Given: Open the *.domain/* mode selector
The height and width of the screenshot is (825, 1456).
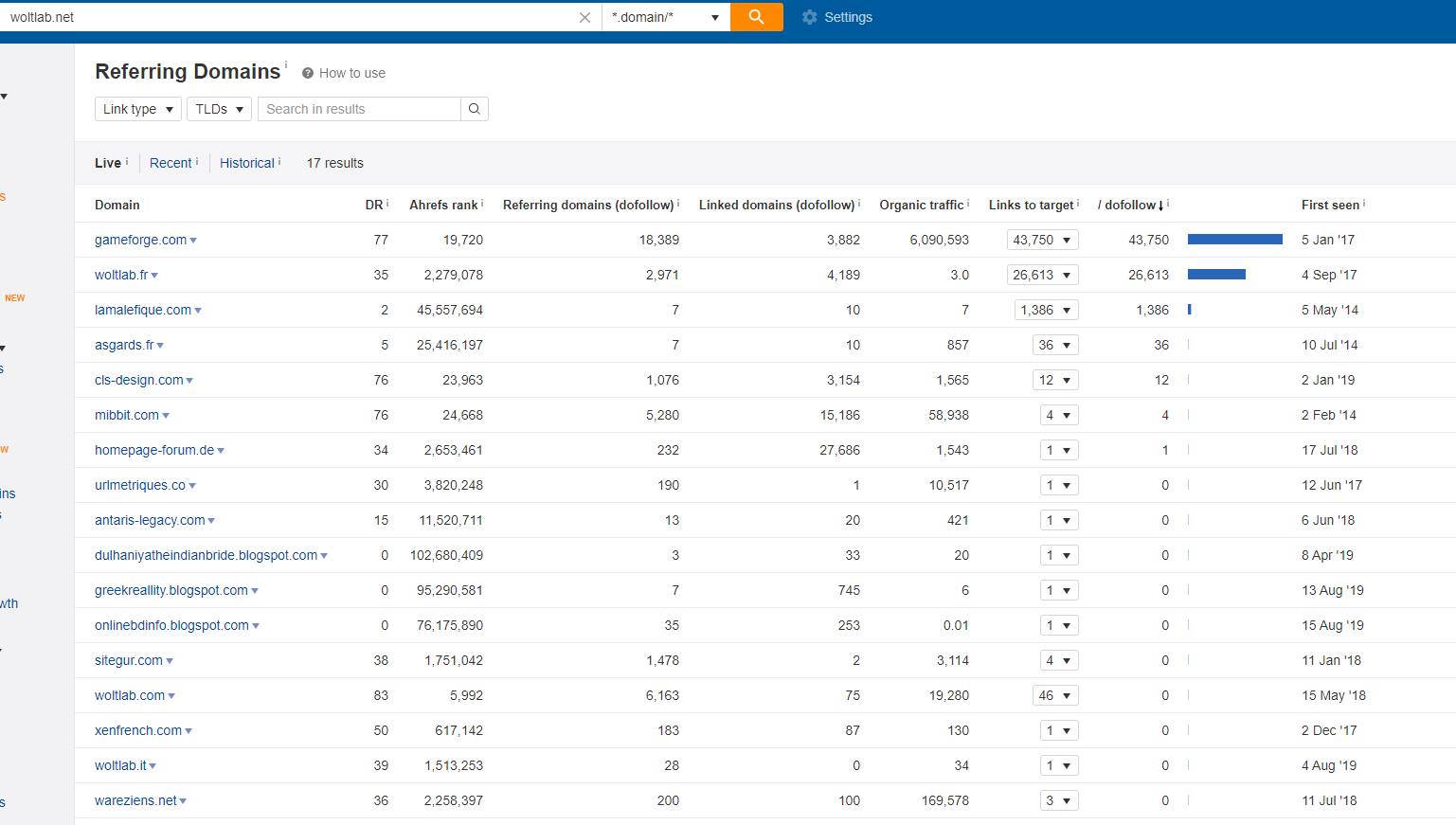Looking at the screenshot, I should click(666, 17).
